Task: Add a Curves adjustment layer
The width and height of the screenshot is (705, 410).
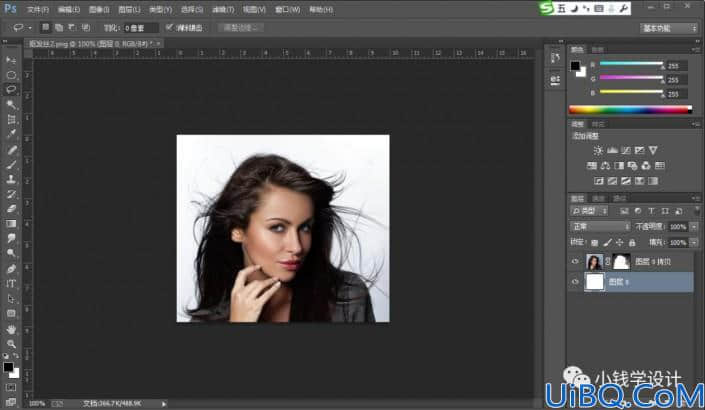Action: point(625,150)
